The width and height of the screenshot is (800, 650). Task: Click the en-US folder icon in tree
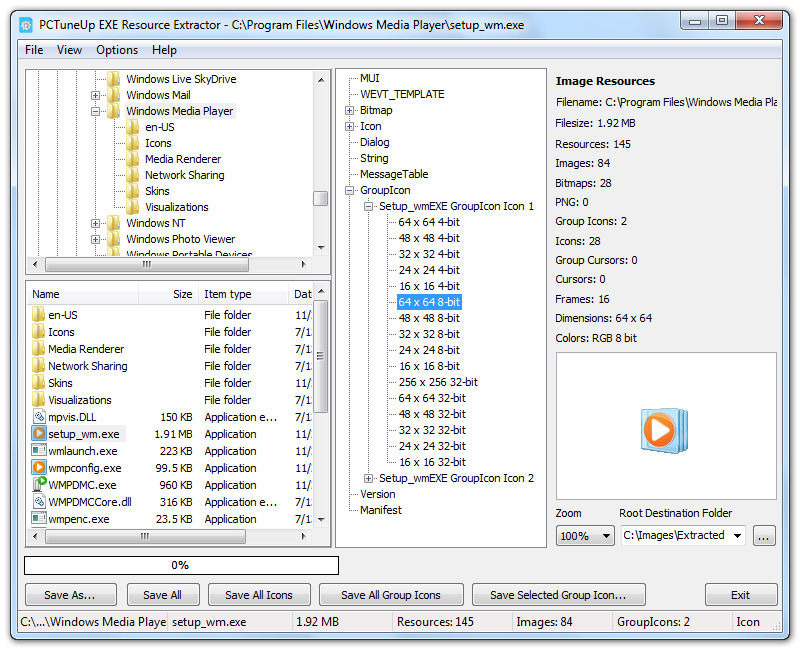point(133,127)
